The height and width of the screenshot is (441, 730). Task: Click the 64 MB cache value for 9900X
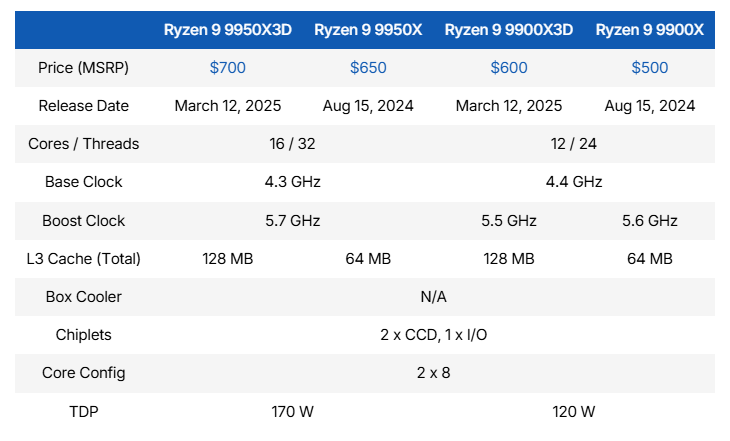coord(649,258)
